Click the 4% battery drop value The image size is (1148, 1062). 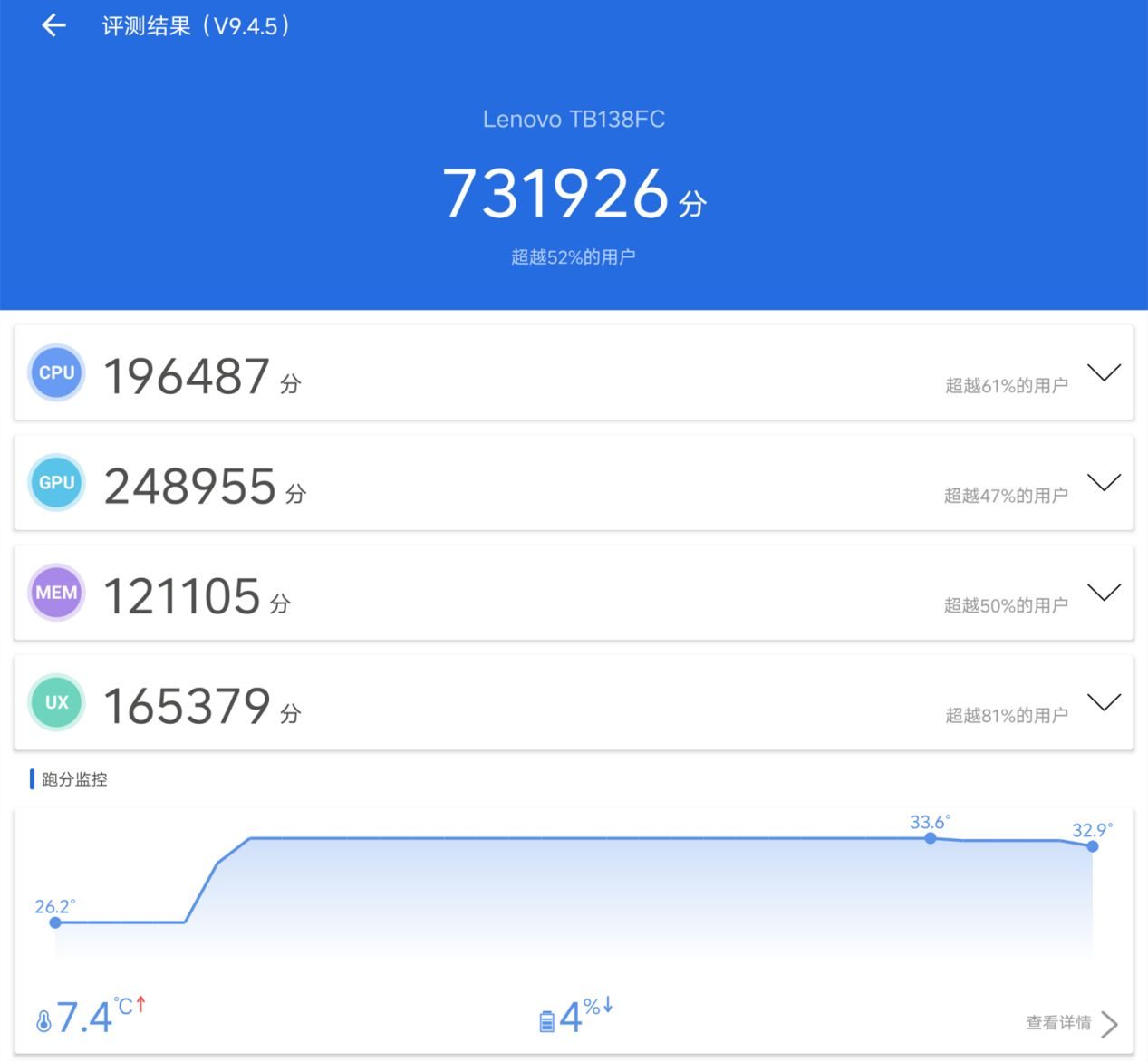click(586, 1017)
